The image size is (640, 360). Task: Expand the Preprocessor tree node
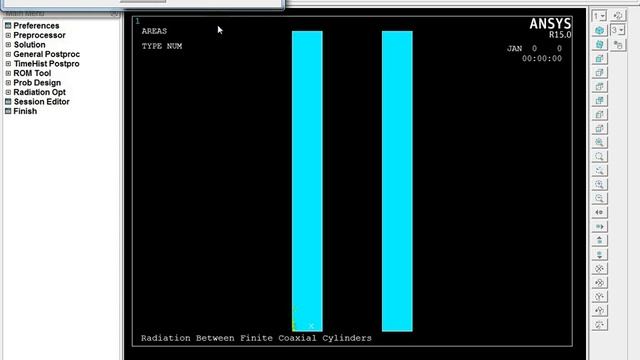pyautogui.click(x=8, y=36)
